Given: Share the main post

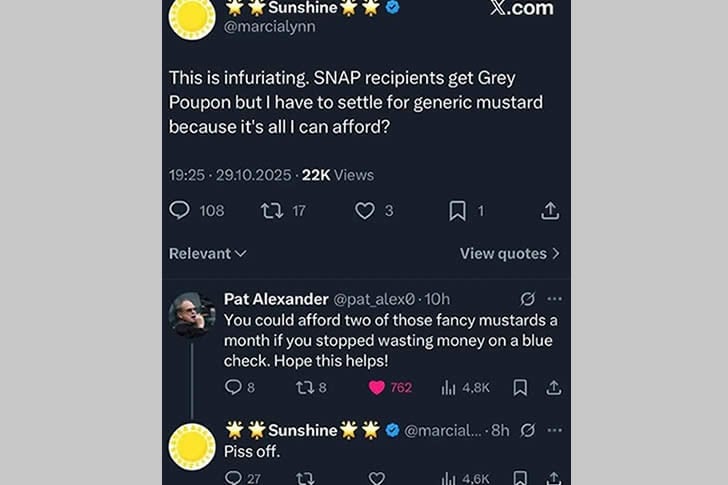Looking at the screenshot, I should pyautogui.click(x=550, y=211).
